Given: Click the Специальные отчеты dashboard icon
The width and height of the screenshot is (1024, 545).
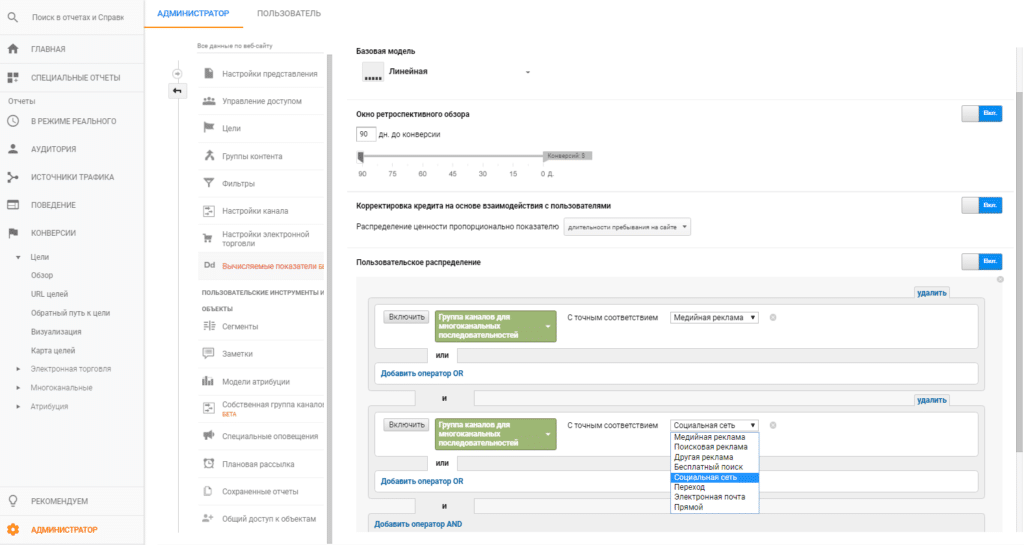Looking at the screenshot, I should pyautogui.click(x=13, y=78).
